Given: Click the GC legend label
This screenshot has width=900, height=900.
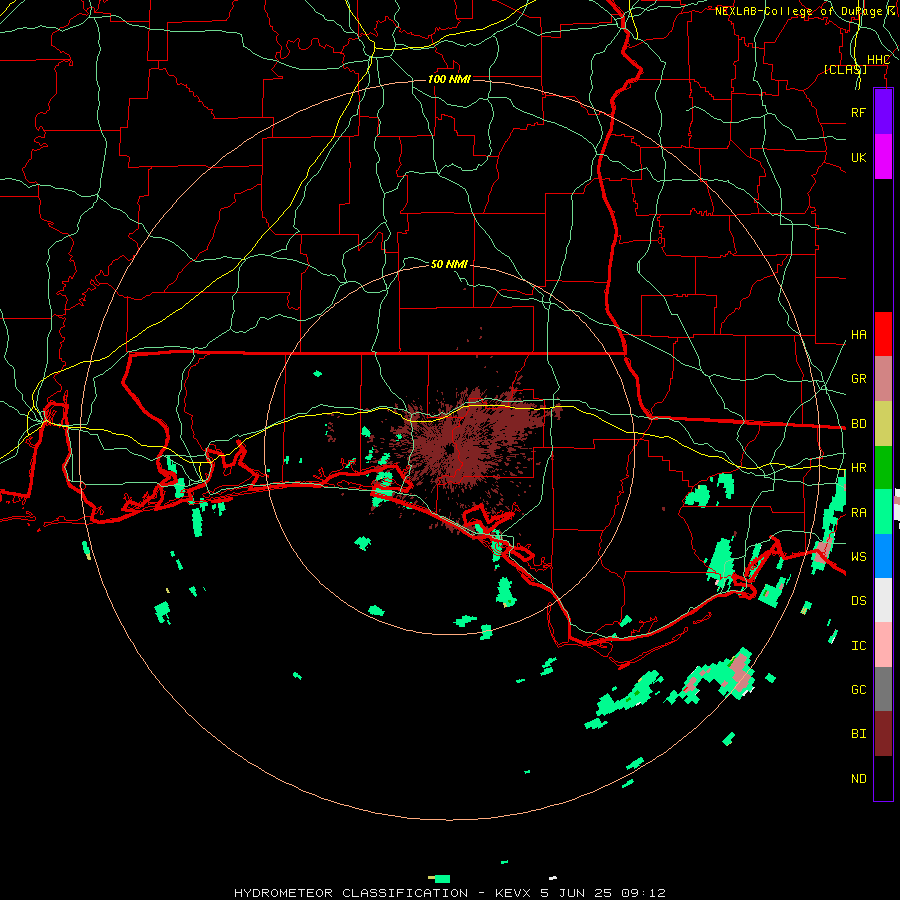Looking at the screenshot, I should pyautogui.click(x=858, y=689).
